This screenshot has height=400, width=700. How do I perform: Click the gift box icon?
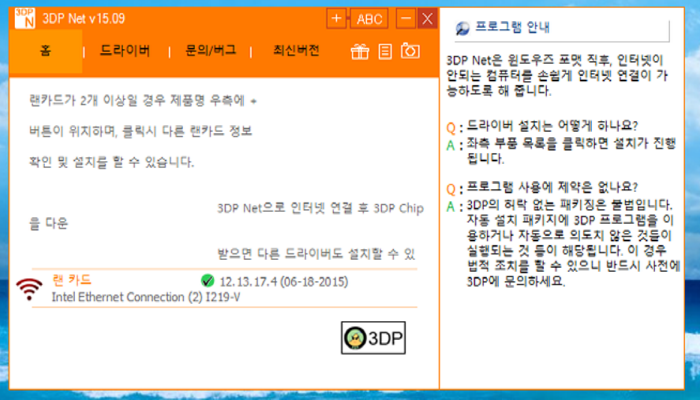tap(359, 51)
